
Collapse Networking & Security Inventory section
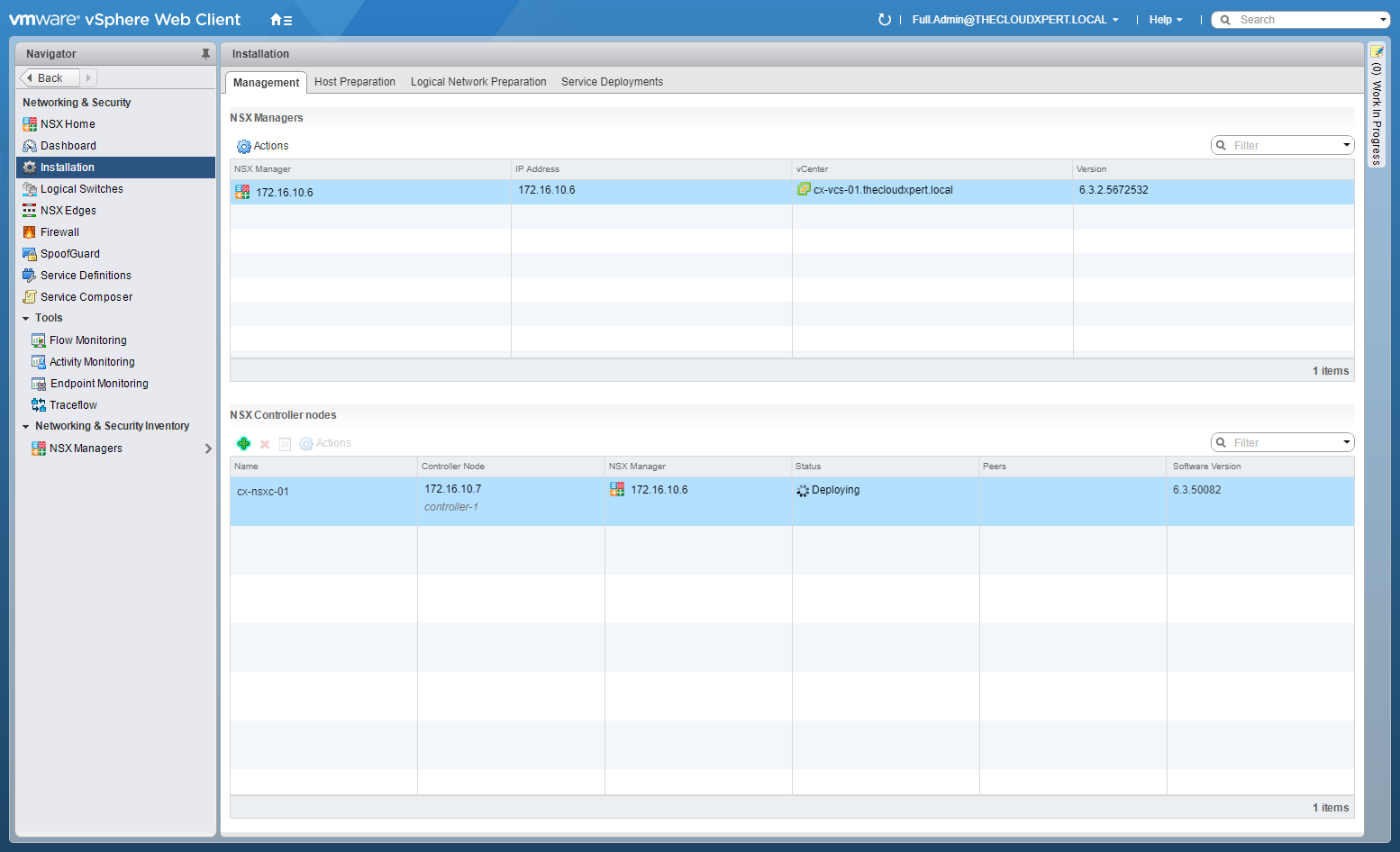26,427
